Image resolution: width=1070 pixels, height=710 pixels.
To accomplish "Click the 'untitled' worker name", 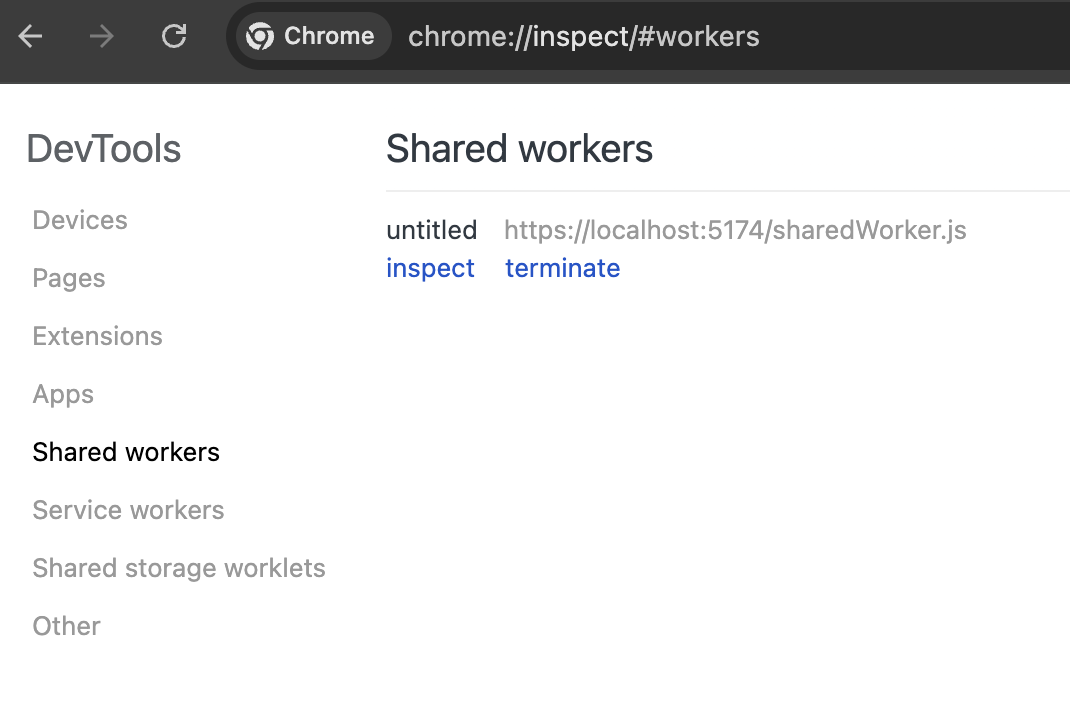I will 431,230.
